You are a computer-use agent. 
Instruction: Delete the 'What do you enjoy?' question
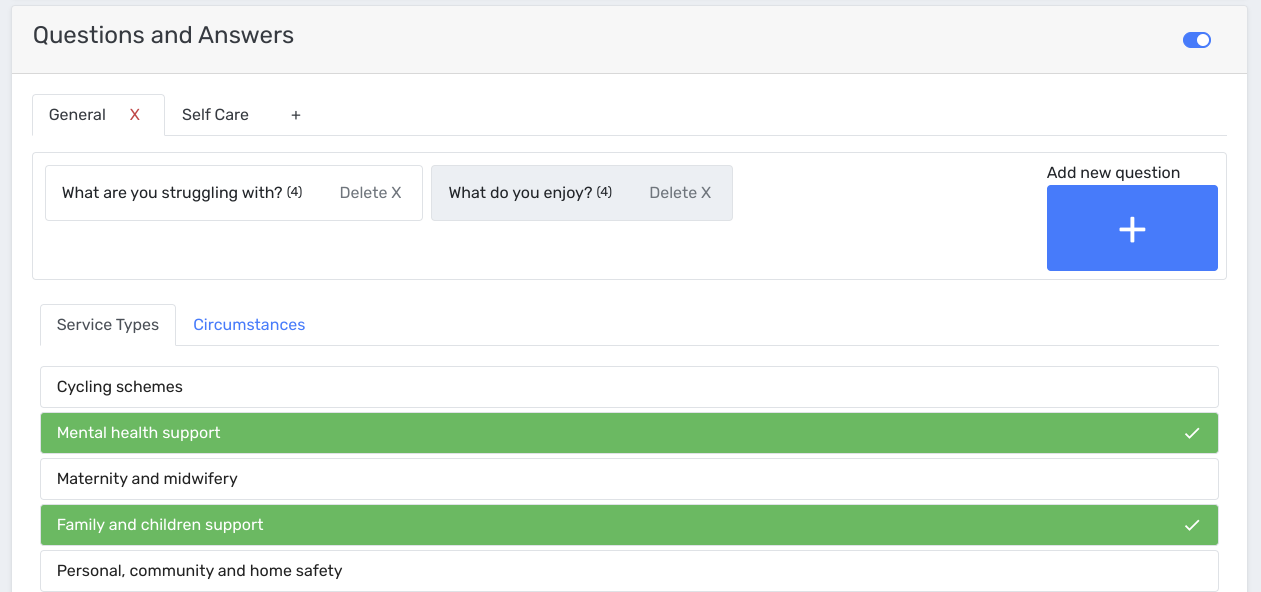(x=680, y=193)
